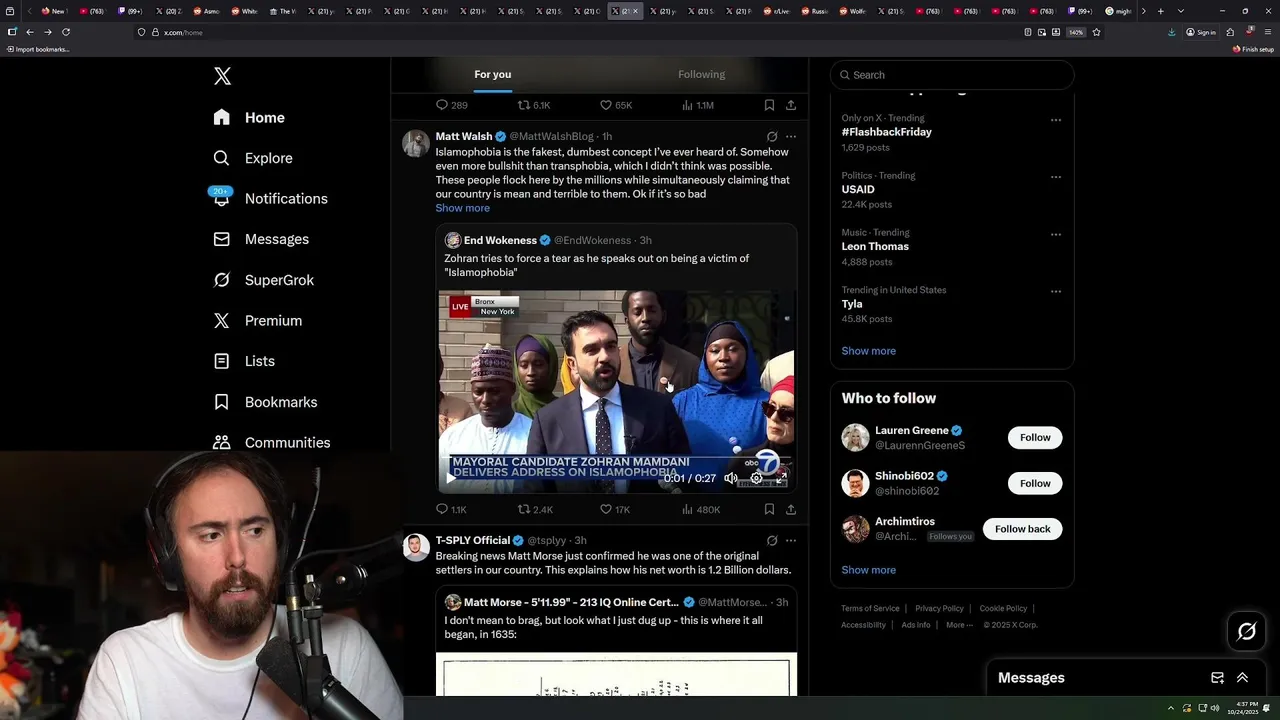This screenshot has height=720, width=1280.
Task: Reply to Matt Walsh's post (1.1K)
Action: pyautogui.click(x=451, y=509)
